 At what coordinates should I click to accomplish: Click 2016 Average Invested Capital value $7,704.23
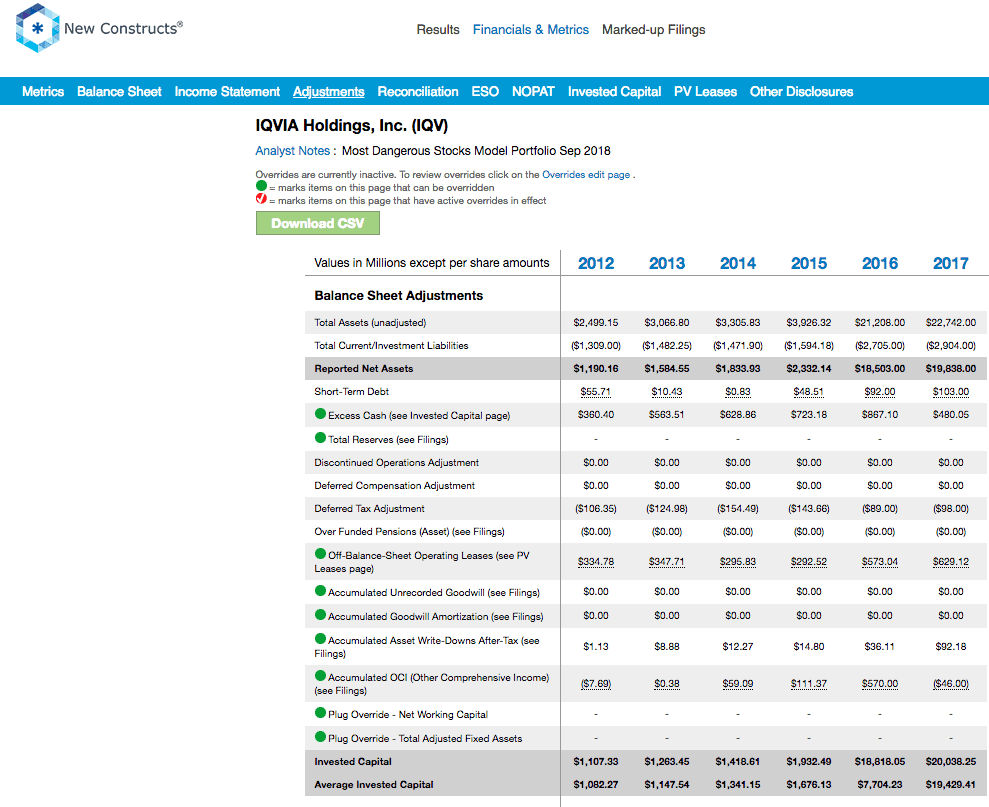pyautogui.click(x=880, y=784)
